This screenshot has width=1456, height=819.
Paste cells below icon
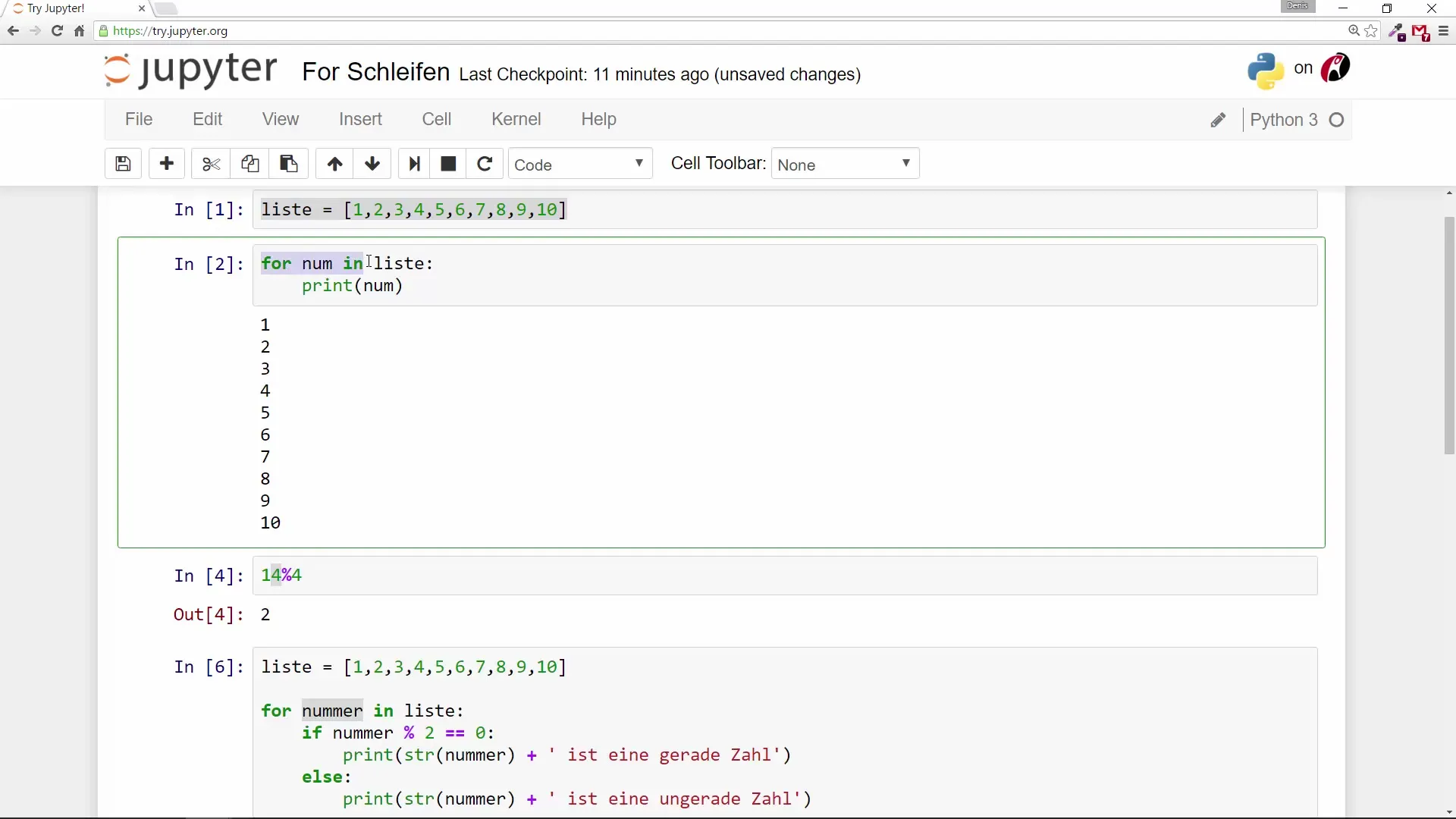point(289,164)
